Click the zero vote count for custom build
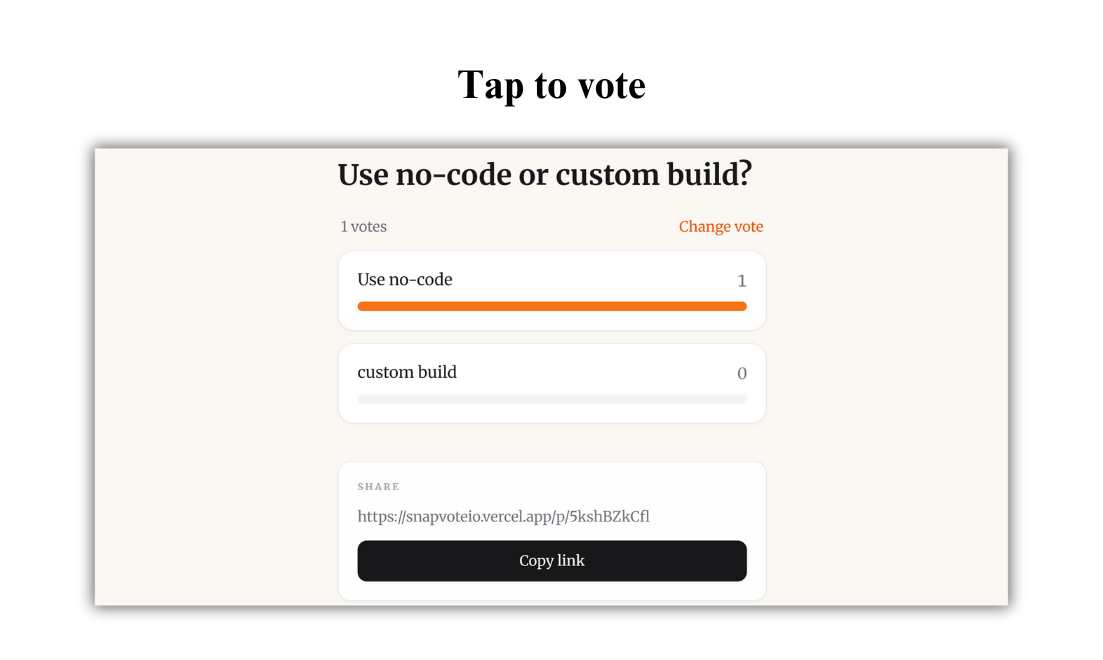Viewport: 1103px width, 660px height. [742, 372]
